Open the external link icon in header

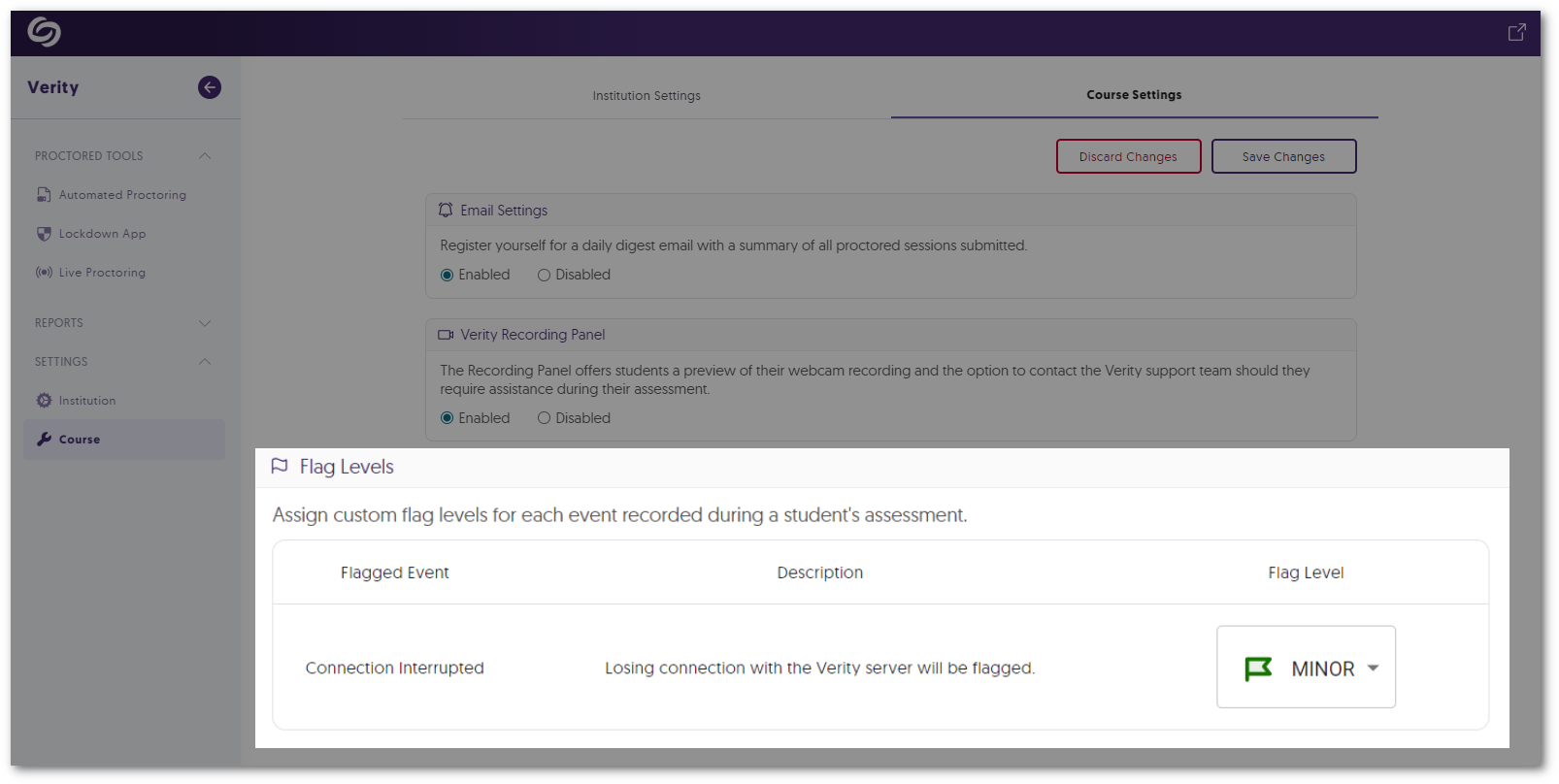[x=1516, y=33]
